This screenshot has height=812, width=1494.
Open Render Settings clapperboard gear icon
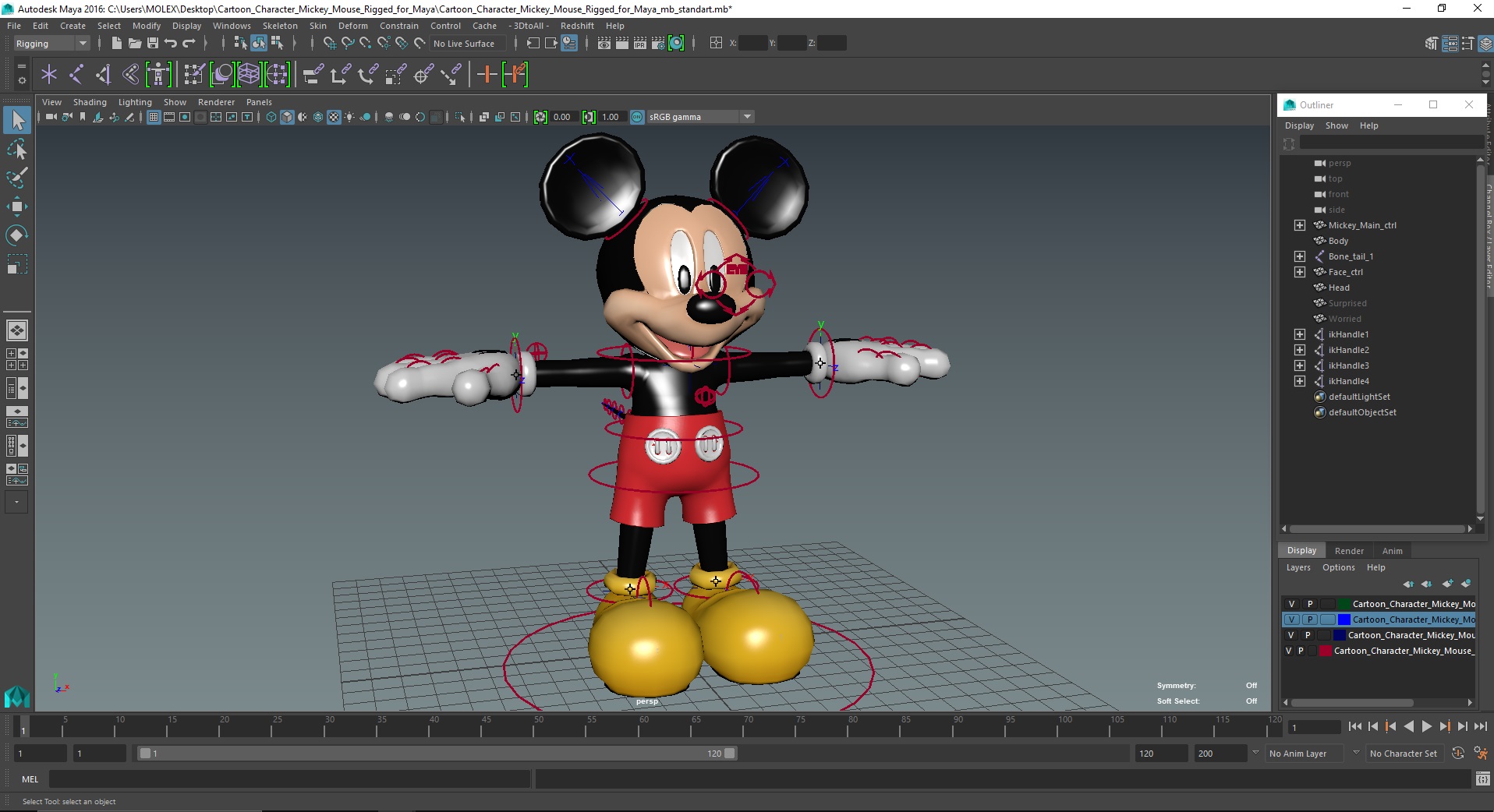658,44
